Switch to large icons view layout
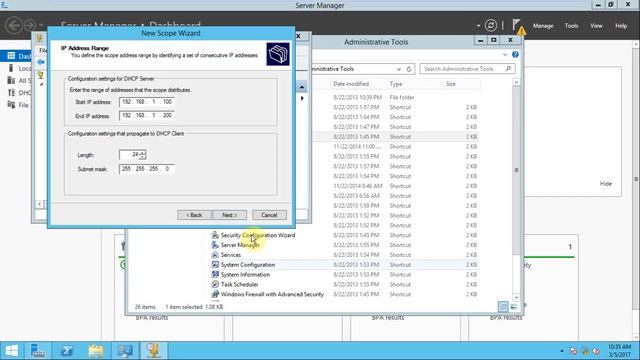The height and width of the screenshot is (360, 640). coord(513,307)
